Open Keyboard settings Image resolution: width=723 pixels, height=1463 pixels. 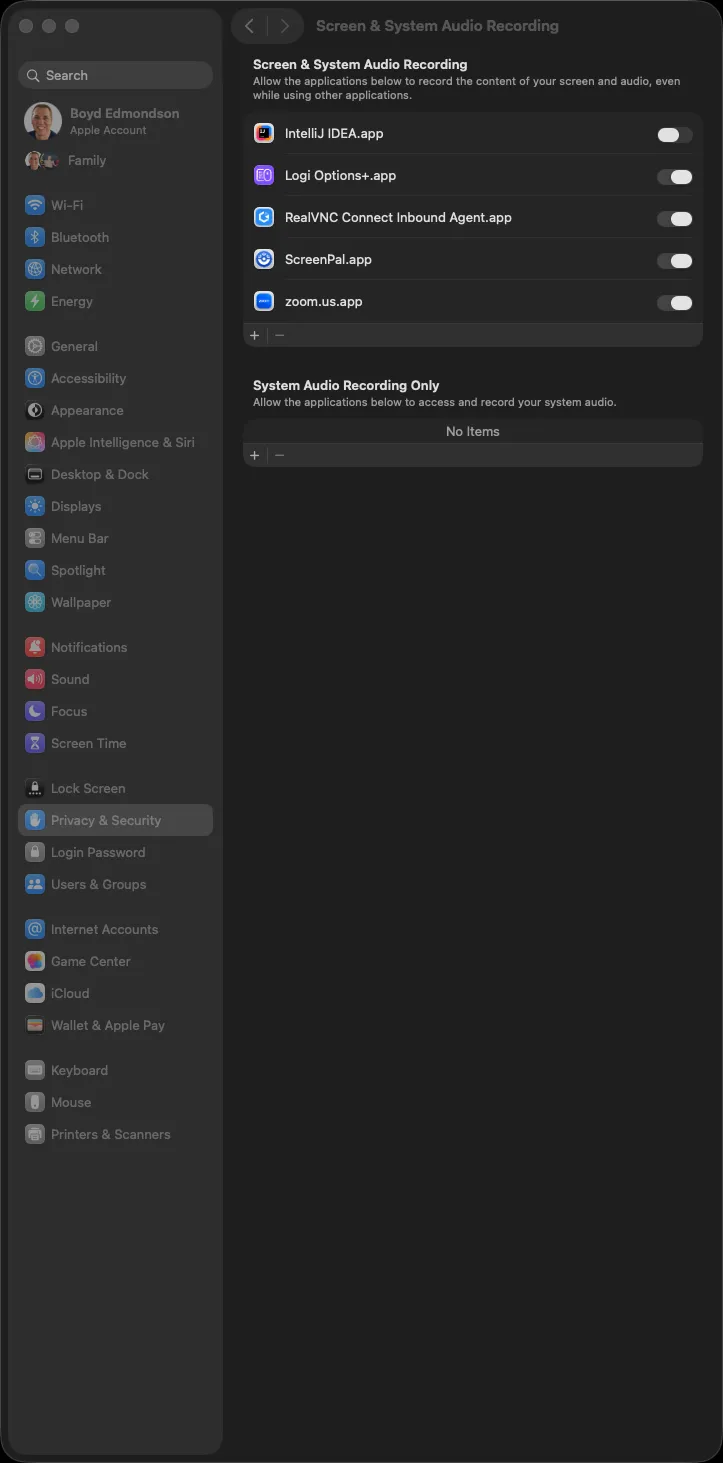pyautogui.click(x=115, y=1070)
